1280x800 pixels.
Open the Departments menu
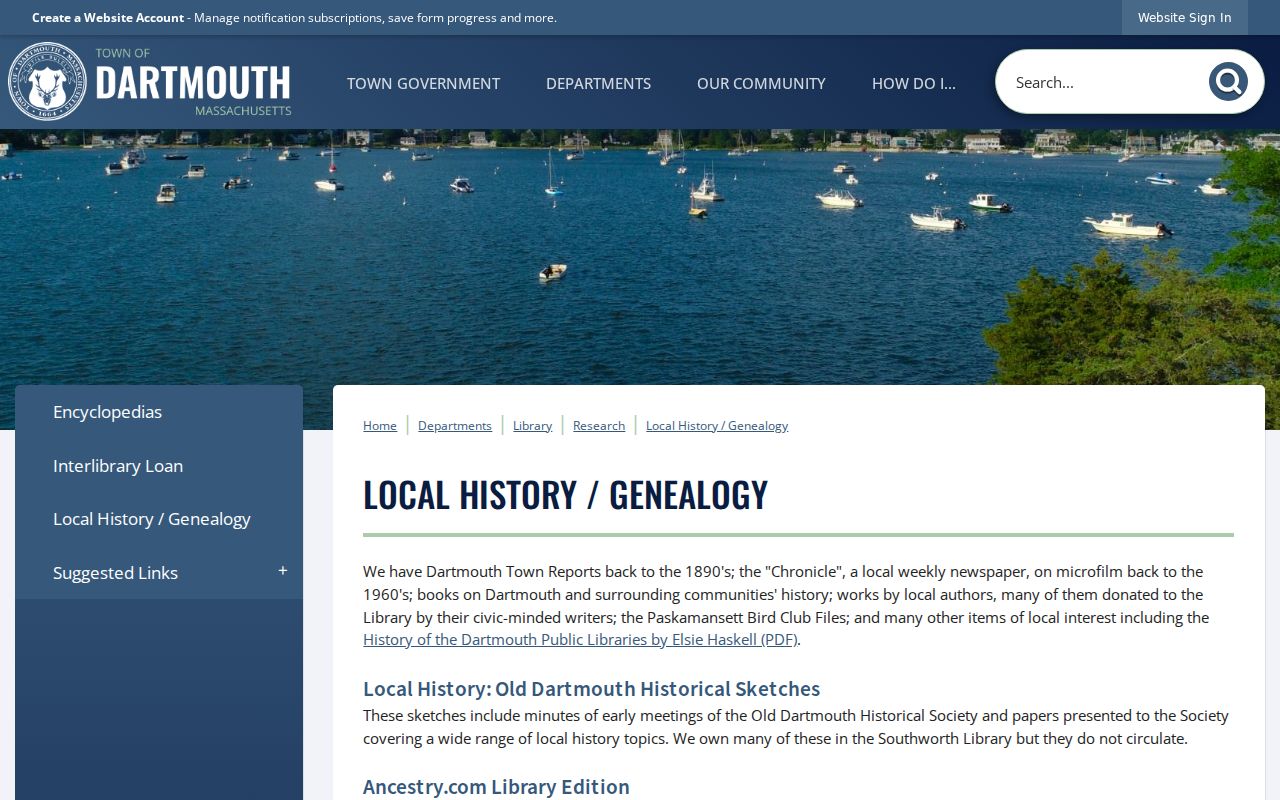[598, 83]
